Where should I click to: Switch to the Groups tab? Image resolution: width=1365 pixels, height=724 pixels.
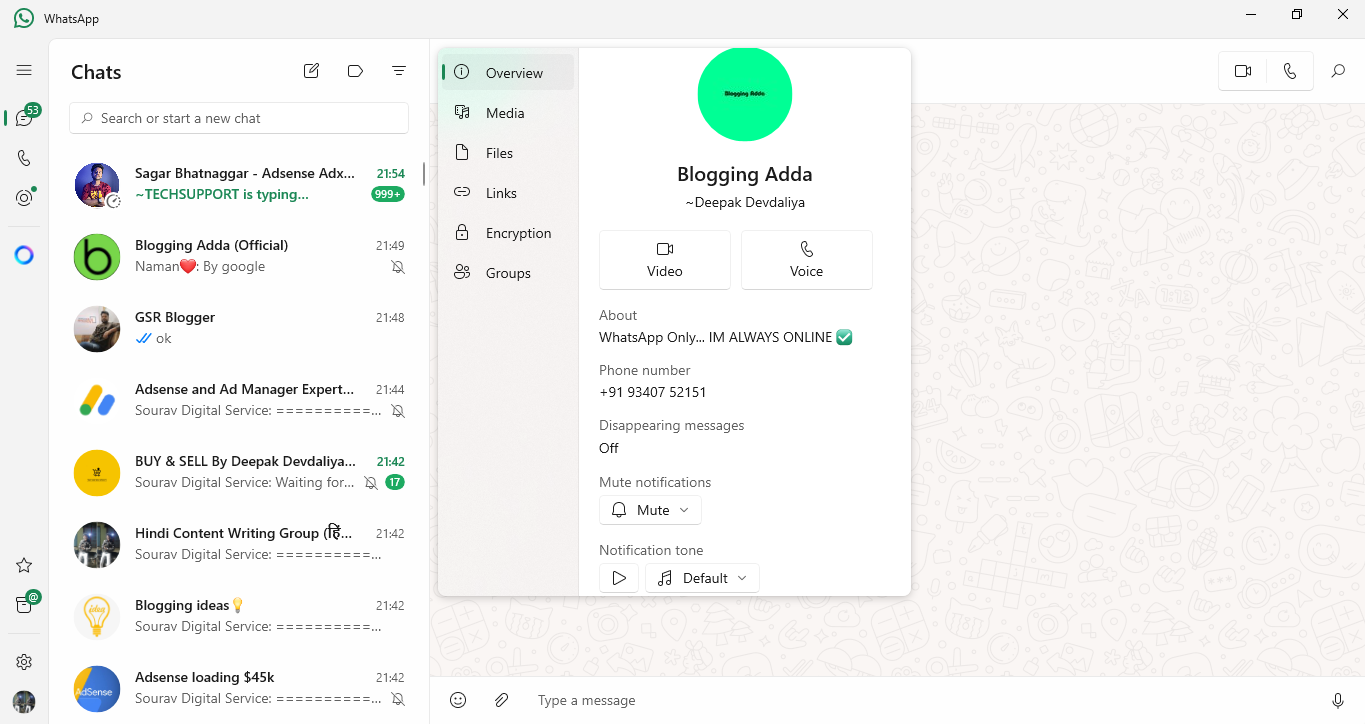tap(508, 273)
